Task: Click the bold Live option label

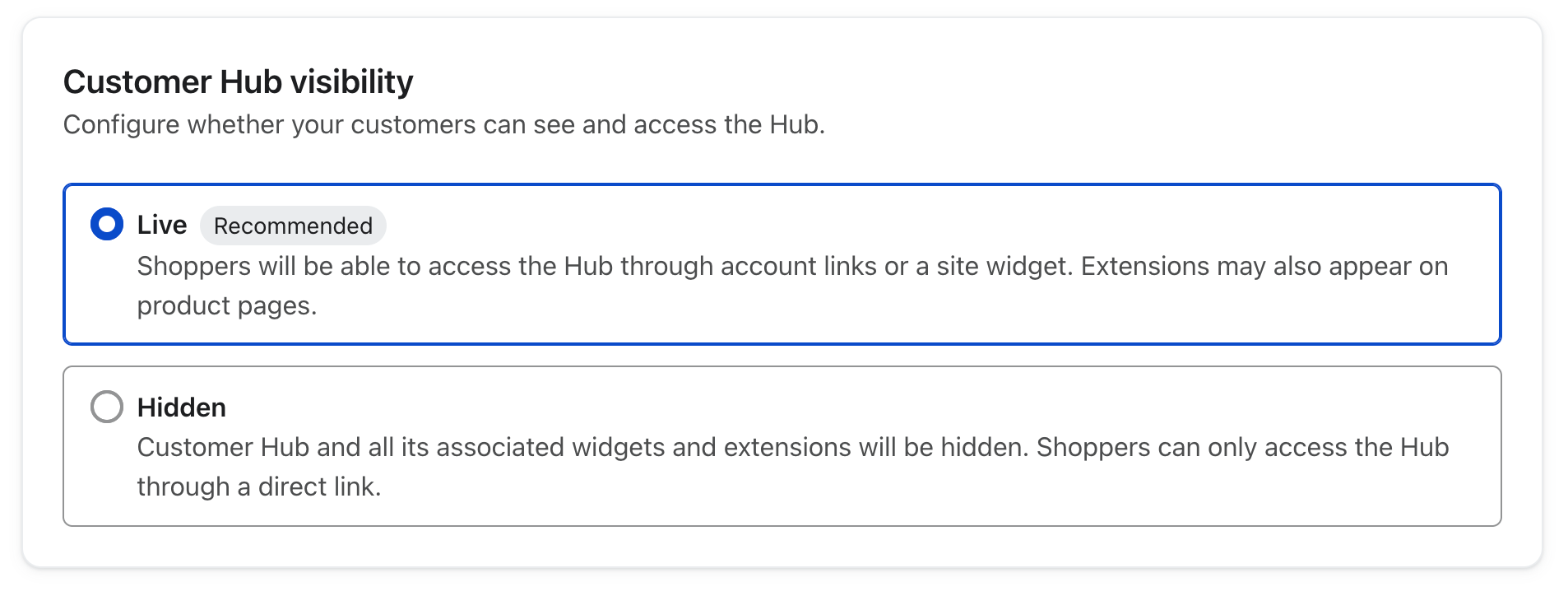Action: [162, 225]
